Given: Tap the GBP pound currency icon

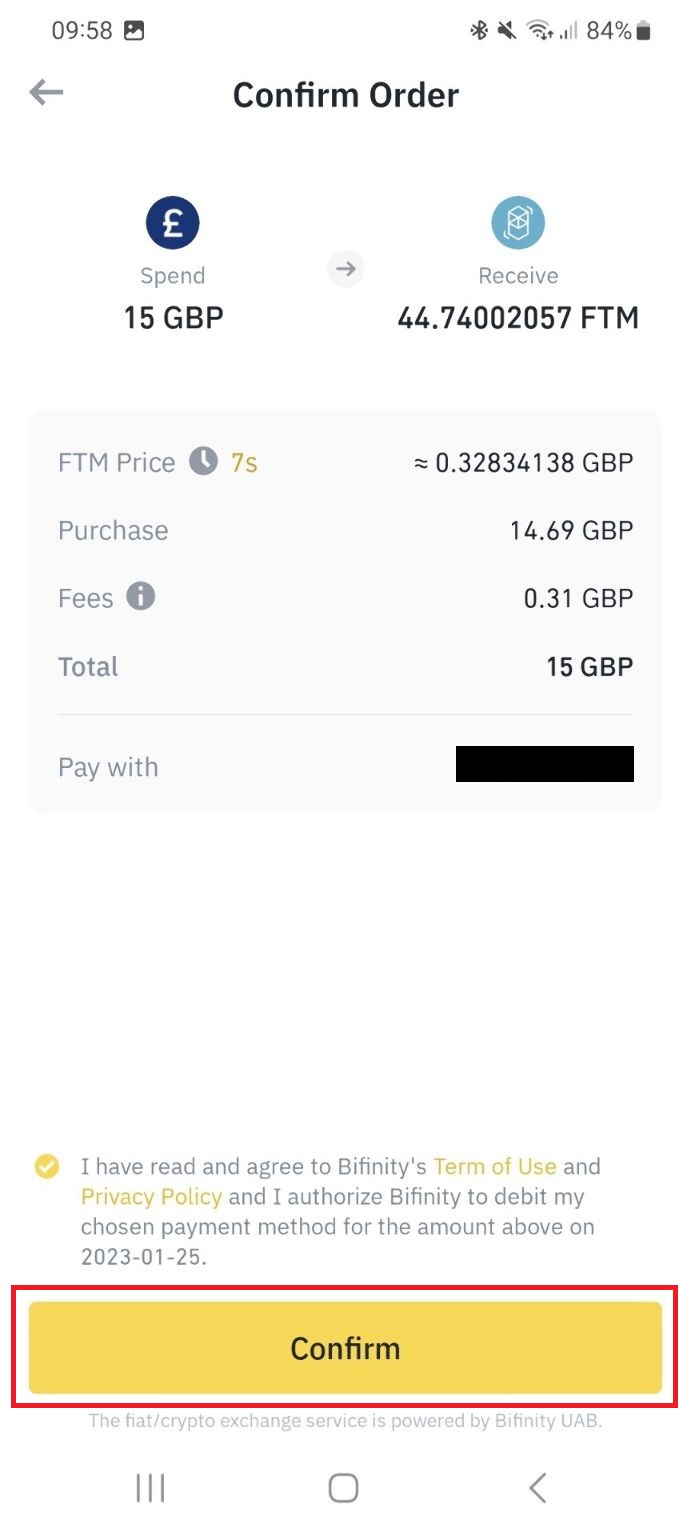Looking at the screenshot, I should coord(172,222).
